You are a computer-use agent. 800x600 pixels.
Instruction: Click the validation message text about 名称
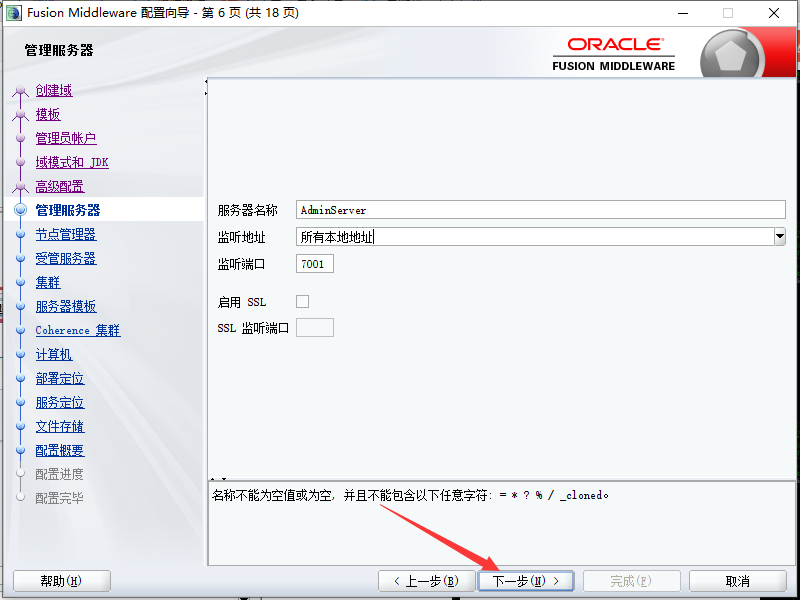[410, 495]
